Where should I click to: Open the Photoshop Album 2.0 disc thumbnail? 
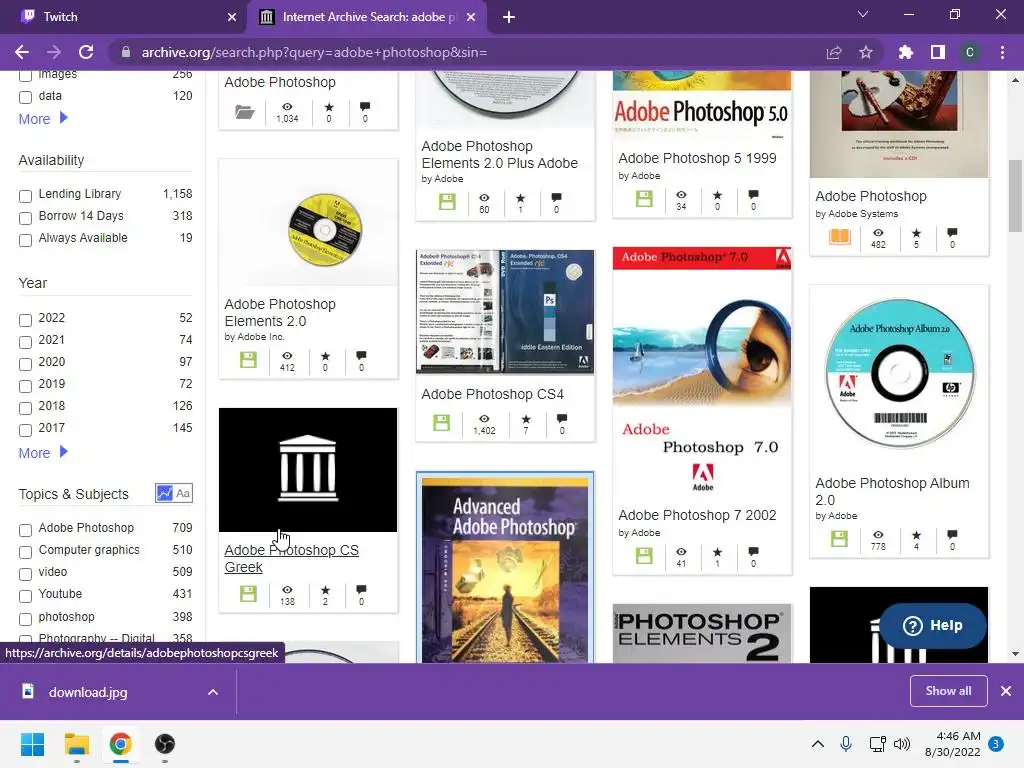(x=899, y=374)
